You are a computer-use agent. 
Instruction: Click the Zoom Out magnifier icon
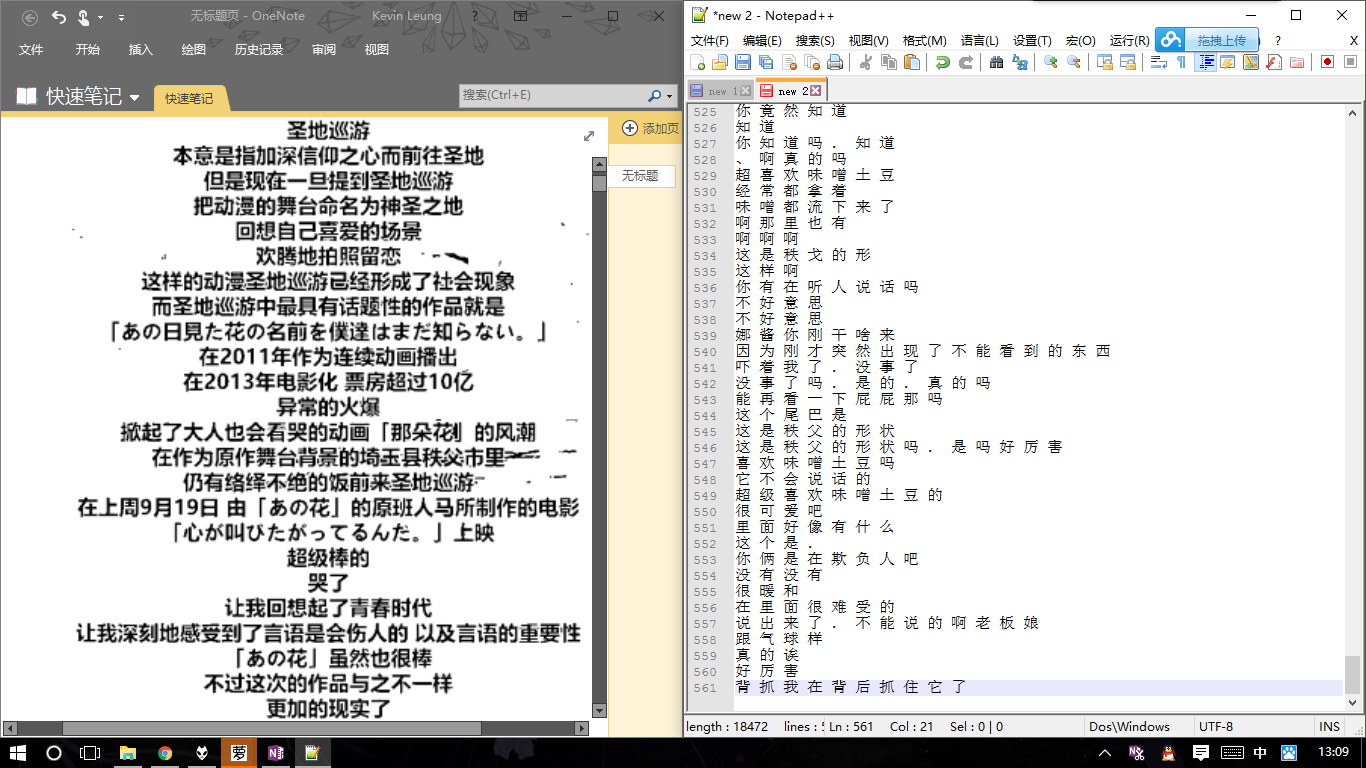(1074, 62)
